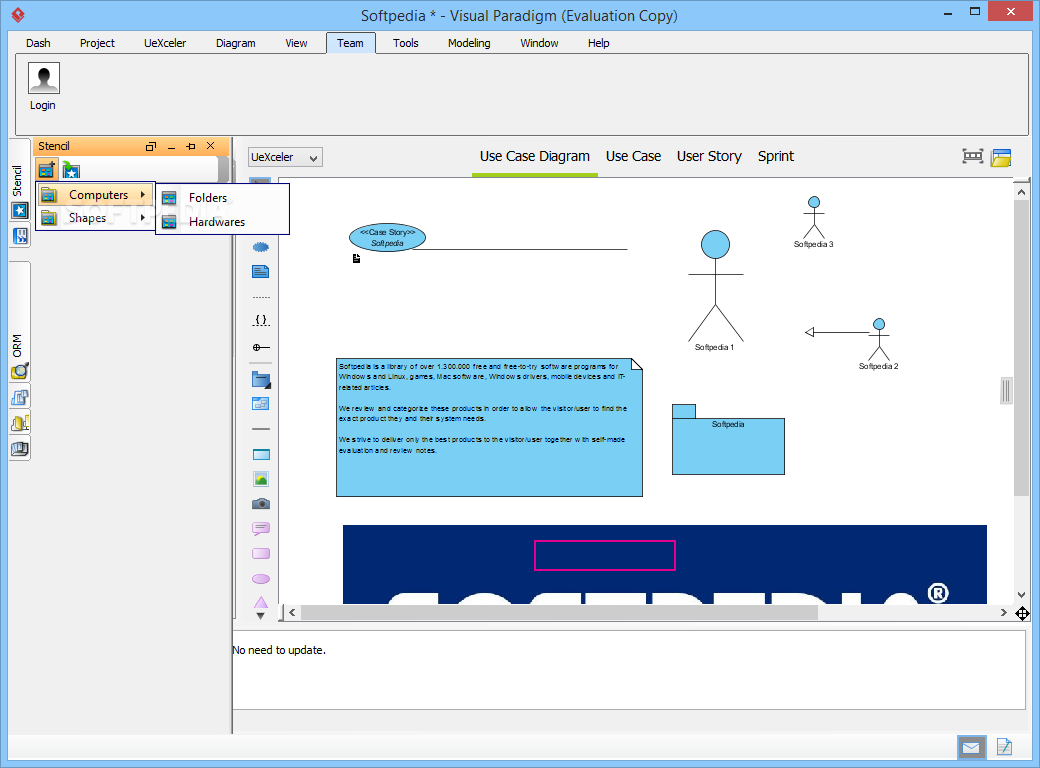Select the purple ellipse shape tool
Screen dimensions: 1040x768
tap(261, 579)
